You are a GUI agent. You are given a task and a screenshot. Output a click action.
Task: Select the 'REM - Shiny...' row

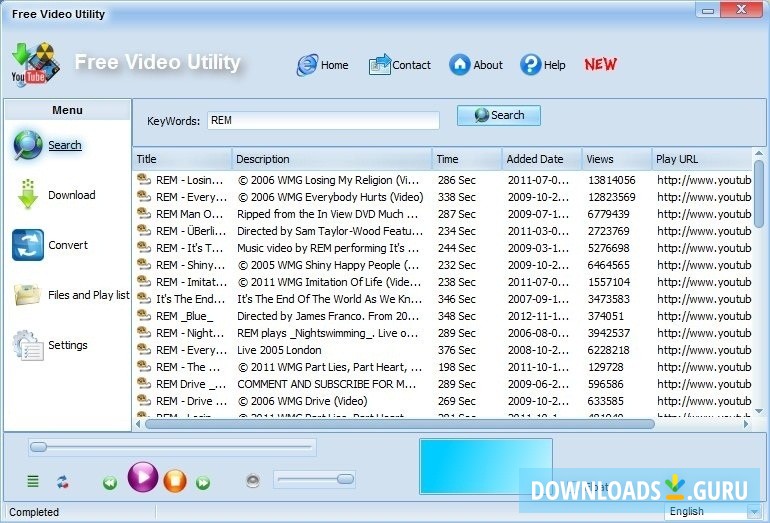click(444, 265)
